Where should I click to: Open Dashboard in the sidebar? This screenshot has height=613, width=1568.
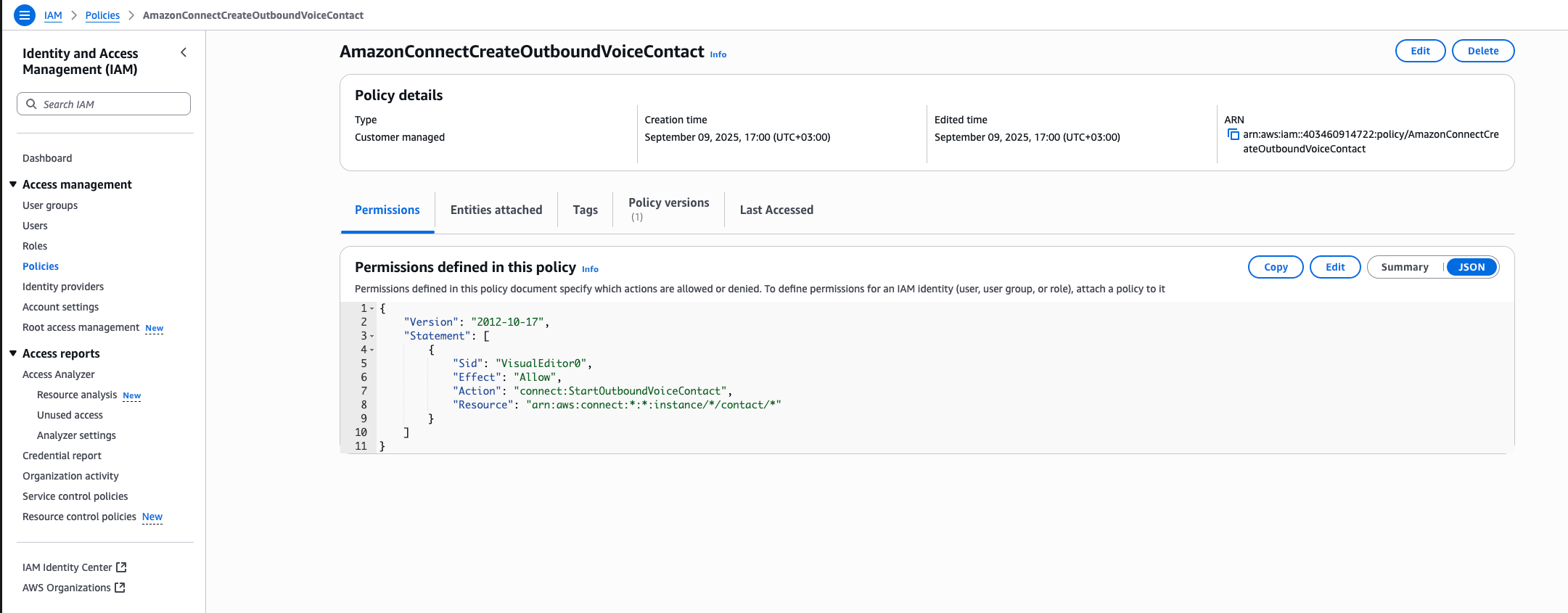[47, 158]
